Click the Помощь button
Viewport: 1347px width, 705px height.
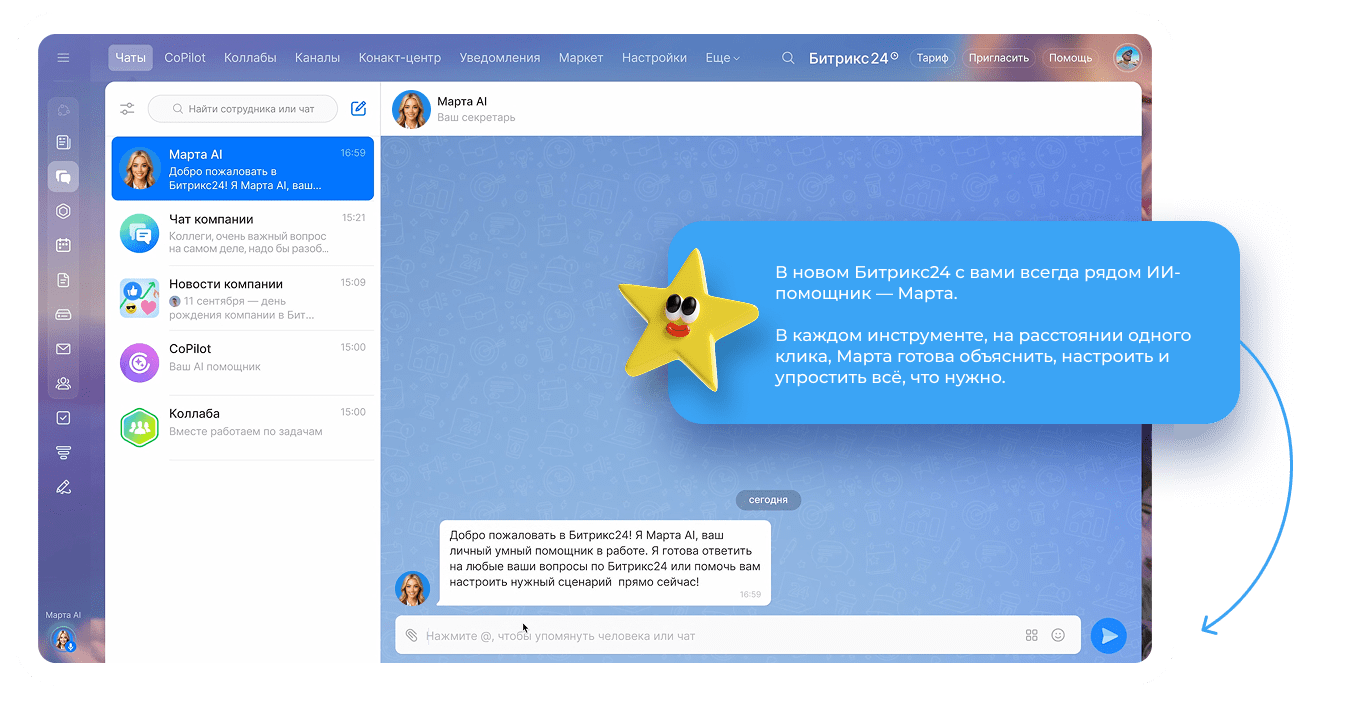pos(1070,58)
